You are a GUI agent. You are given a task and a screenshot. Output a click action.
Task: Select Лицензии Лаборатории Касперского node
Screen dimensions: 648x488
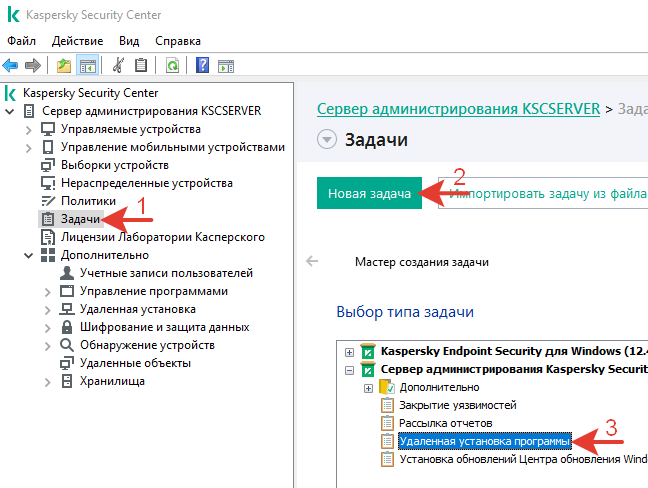pos(163,237)
